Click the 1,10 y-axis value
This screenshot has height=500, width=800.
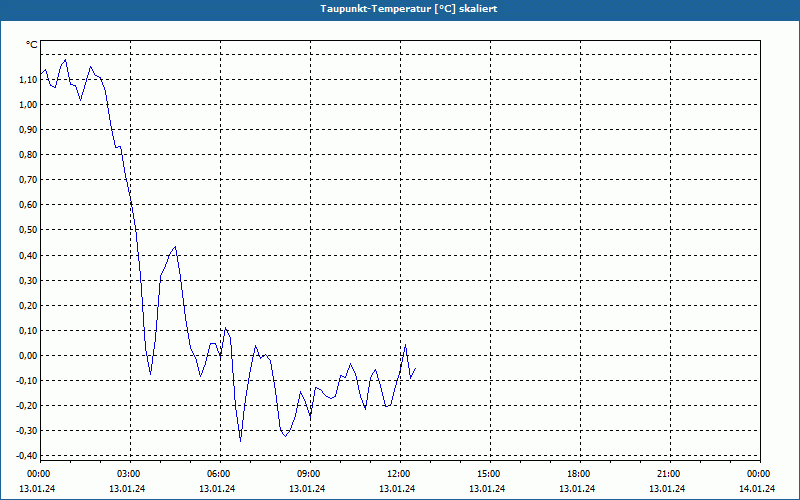point(28,80)
